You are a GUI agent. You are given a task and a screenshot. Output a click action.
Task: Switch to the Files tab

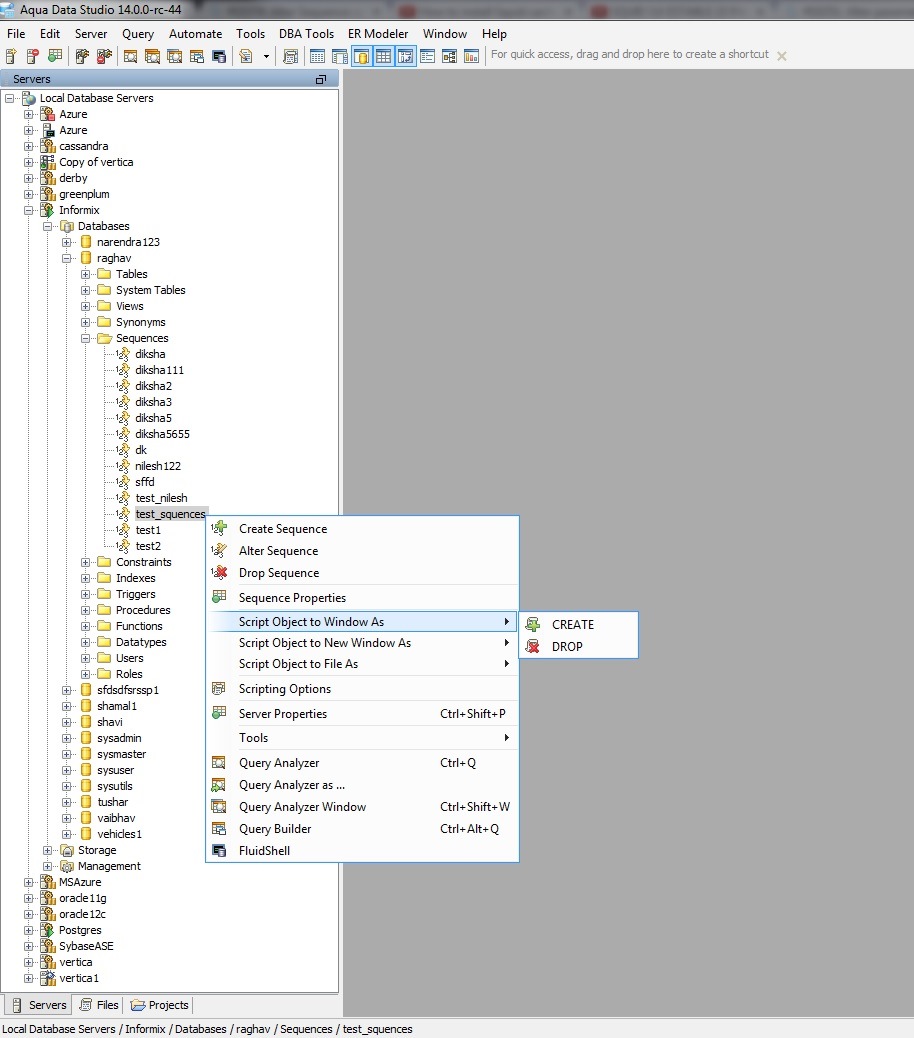(99, 1005)
